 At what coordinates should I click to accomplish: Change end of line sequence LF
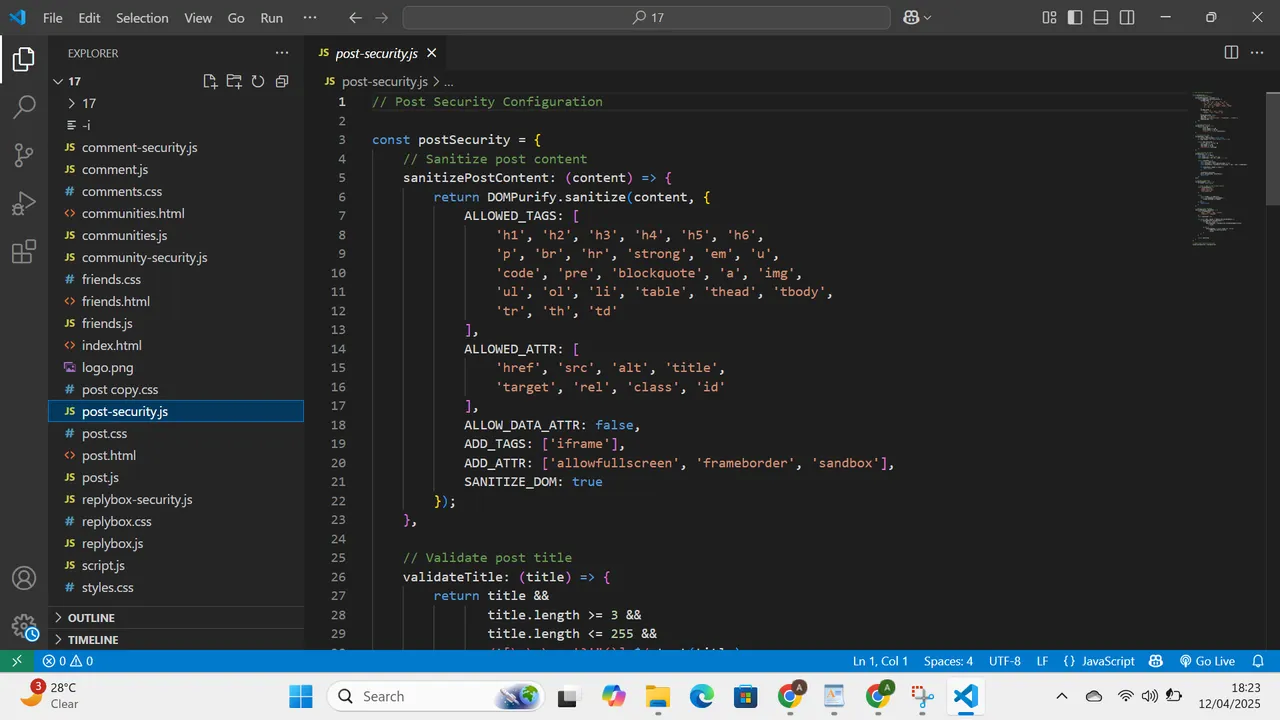pos(1042,661)
